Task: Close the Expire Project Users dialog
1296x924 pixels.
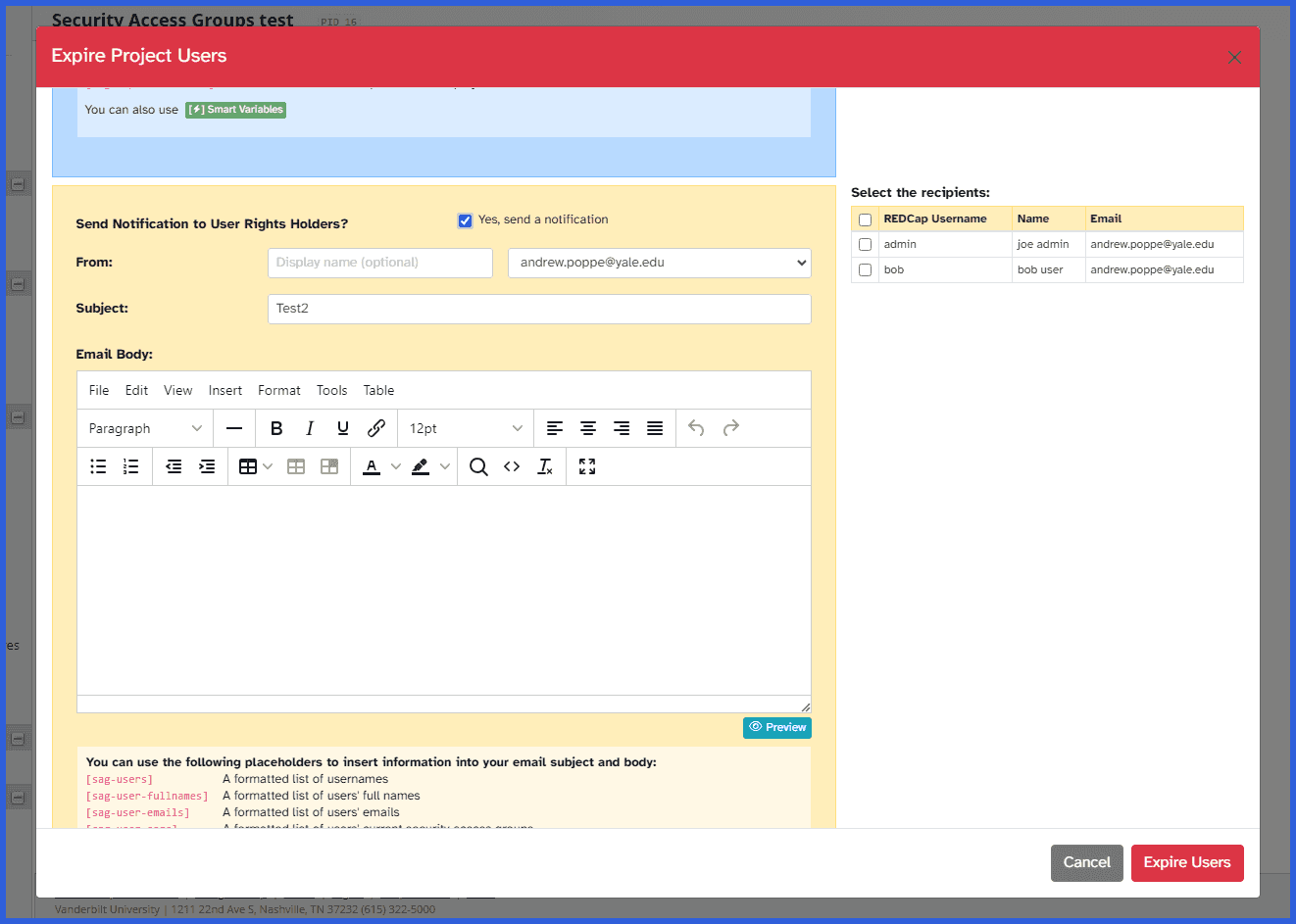Action: pyautogui.click(x=1234, y=57)
